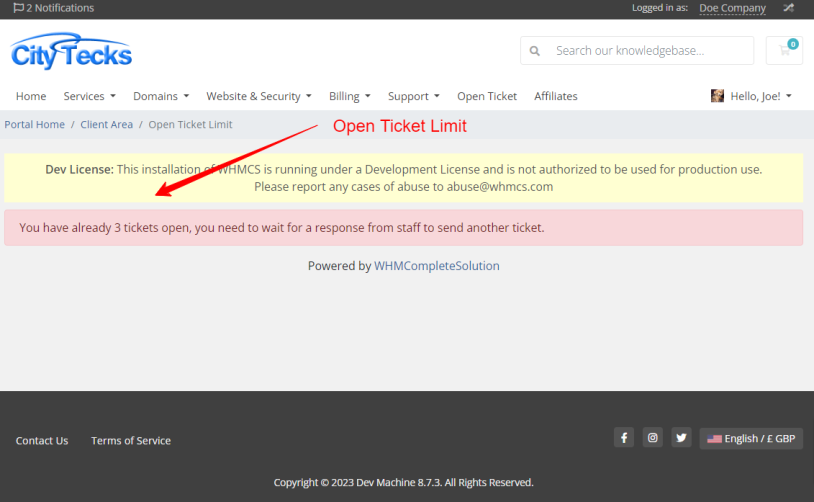Click Joe's user avatar picture
814x502 pixels.
(x=717, y=96)
